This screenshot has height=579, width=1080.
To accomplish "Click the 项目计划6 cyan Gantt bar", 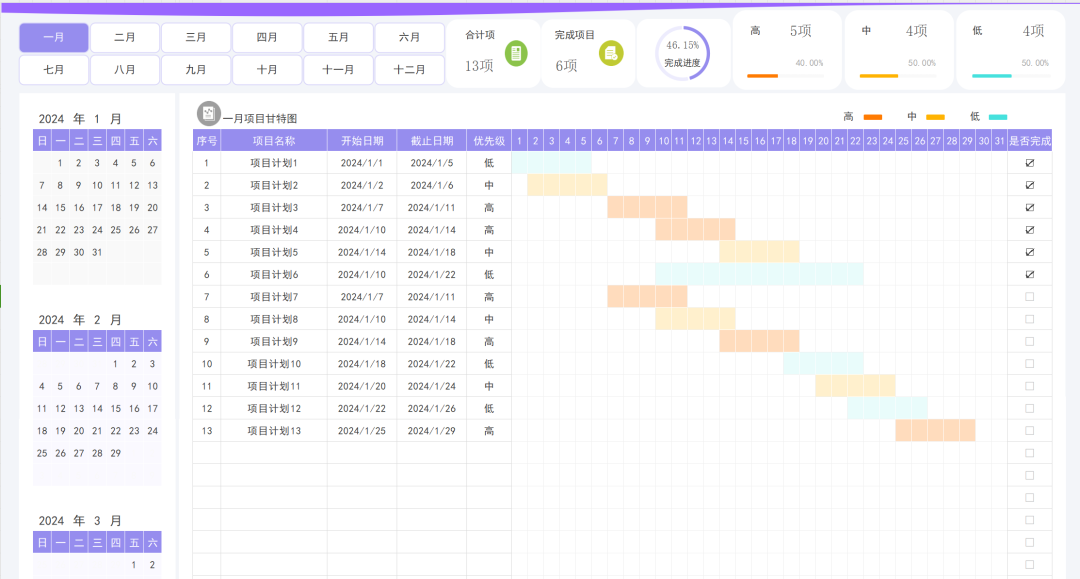I will click(x=759, y=274).
